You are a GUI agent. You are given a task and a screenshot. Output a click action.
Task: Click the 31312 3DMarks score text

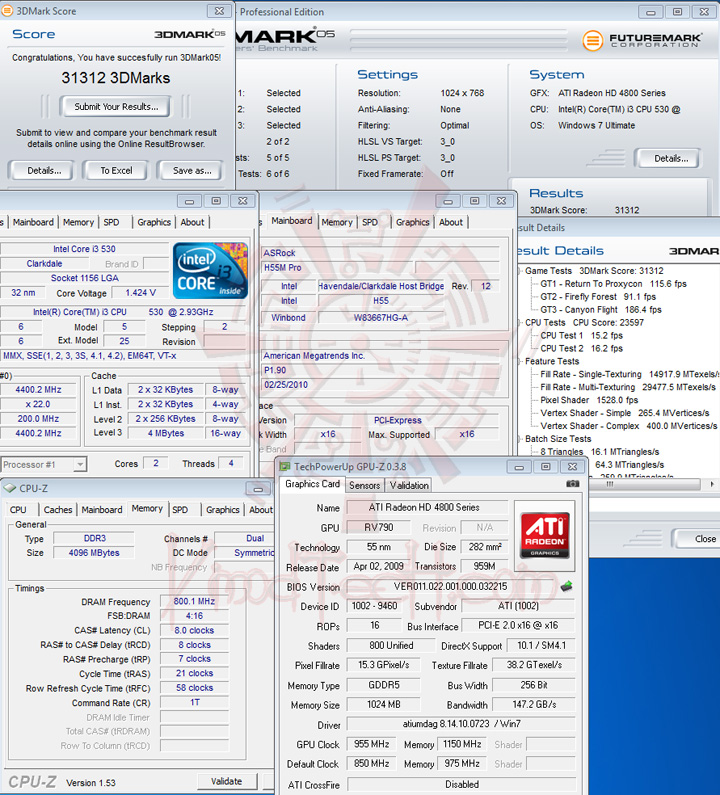(116, 78)
